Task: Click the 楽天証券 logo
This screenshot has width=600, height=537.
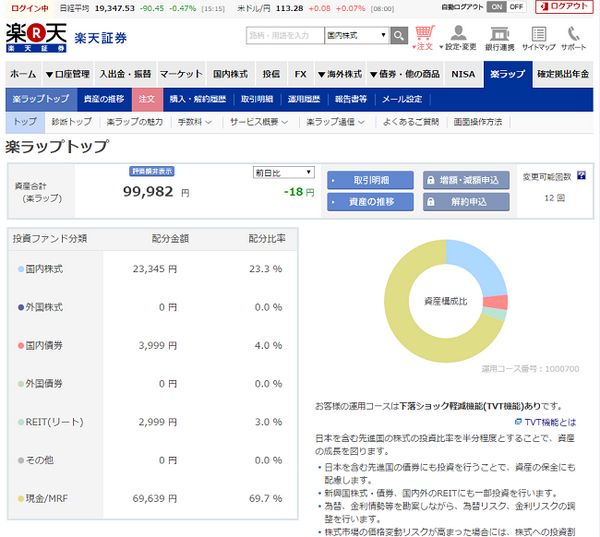Action: 66,38
